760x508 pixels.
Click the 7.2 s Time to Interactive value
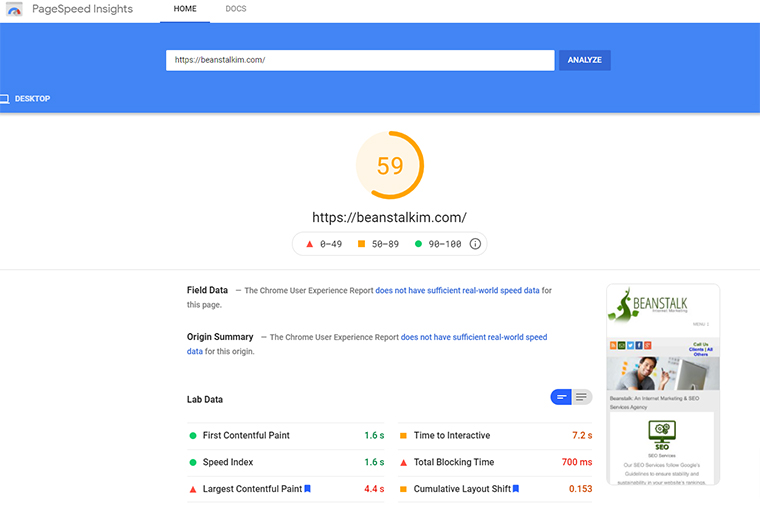point(582,435)
